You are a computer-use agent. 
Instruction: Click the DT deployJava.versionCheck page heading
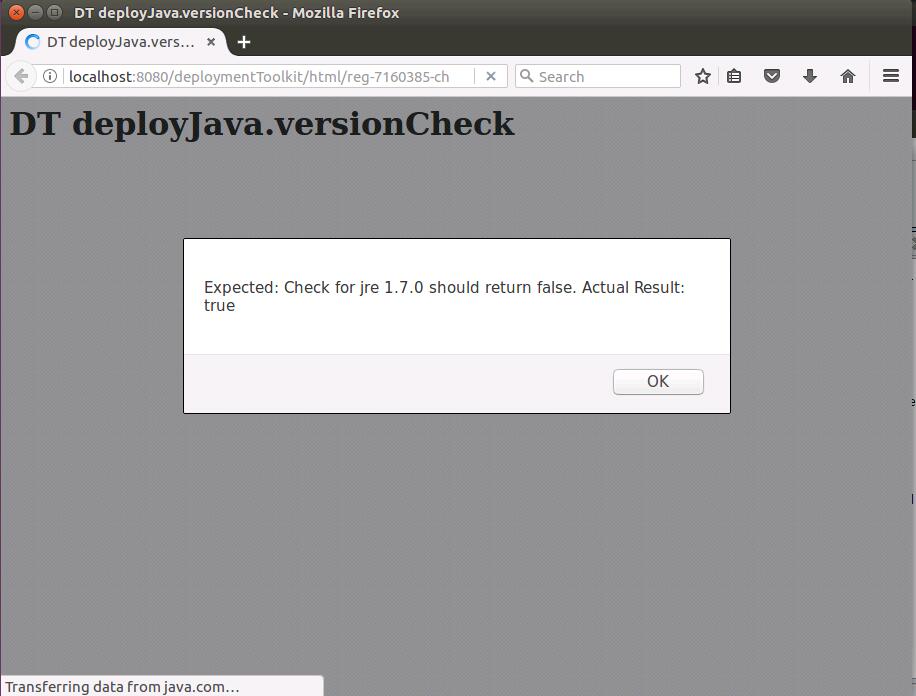point(262,124)
